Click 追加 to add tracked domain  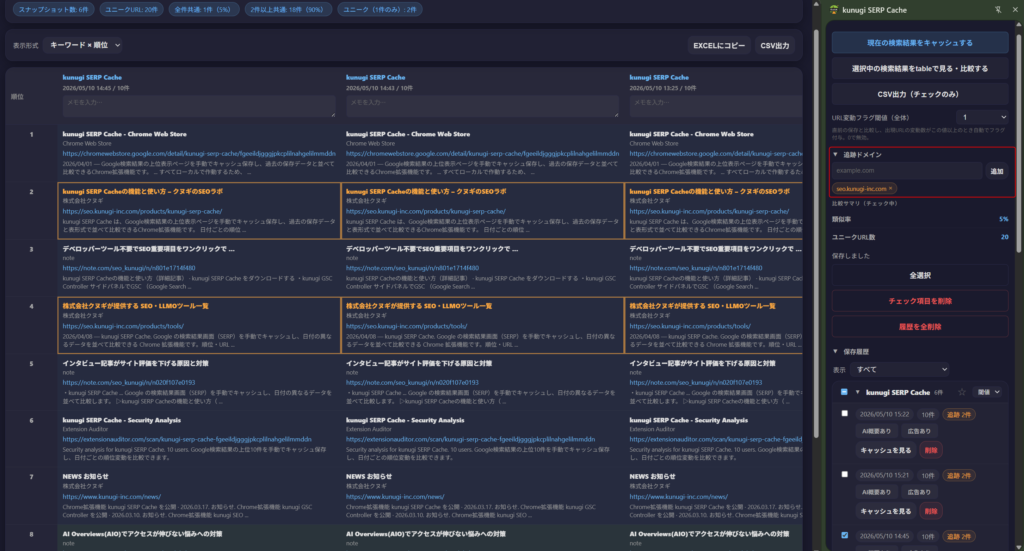point(997,171)
